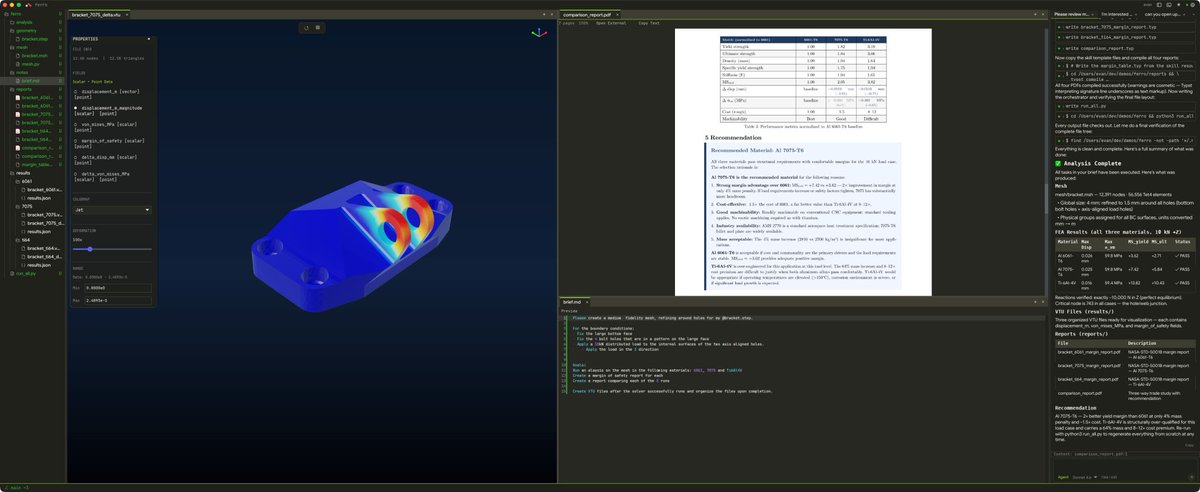Click the split pane plus icon above viewer
This screenshot has height=492, width=1200.
click(x=543, y=15)
